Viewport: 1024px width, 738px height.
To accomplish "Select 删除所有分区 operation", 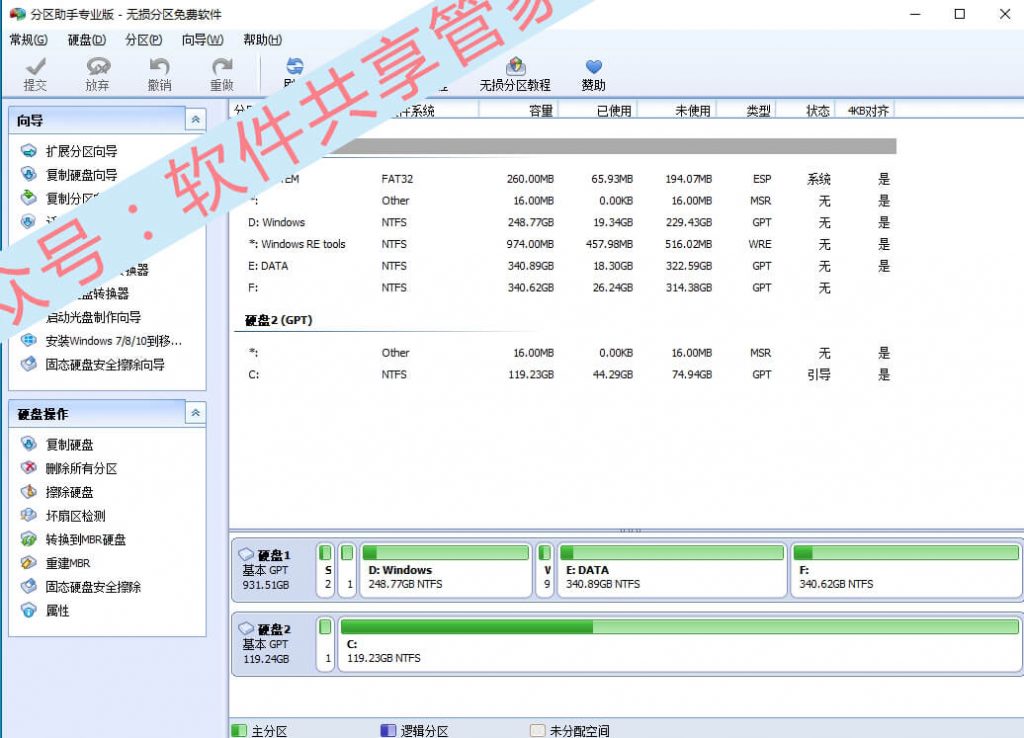I will pos(81,468).
